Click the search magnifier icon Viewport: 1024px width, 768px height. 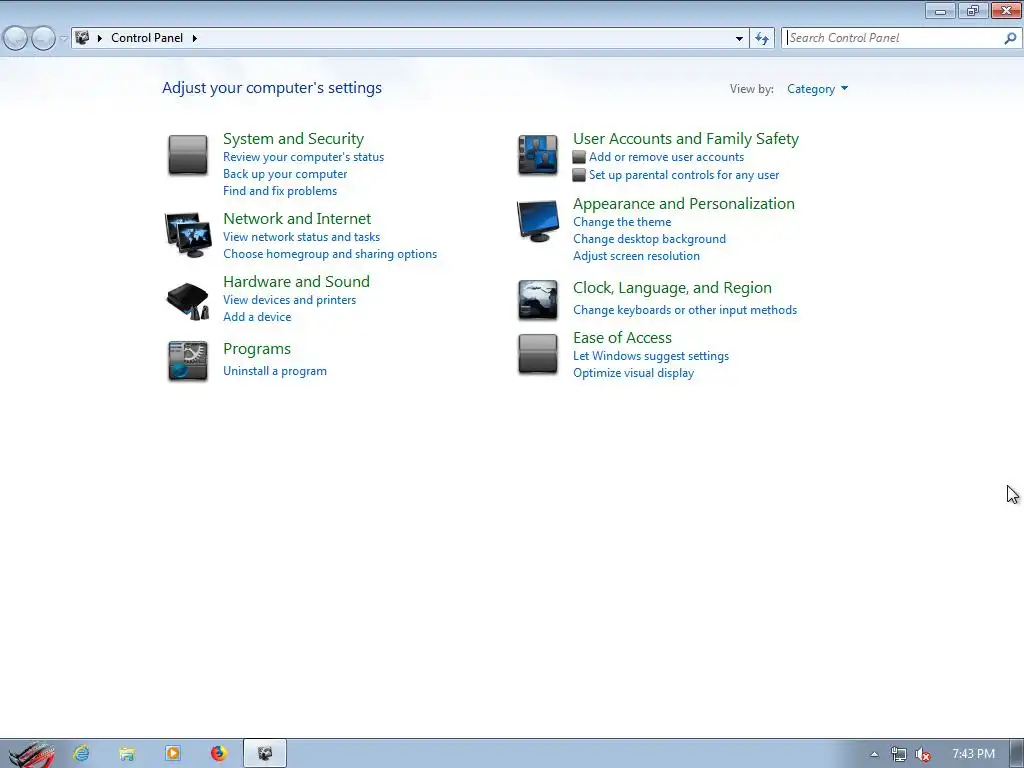pyautogui.click(x=1010, y=38)
